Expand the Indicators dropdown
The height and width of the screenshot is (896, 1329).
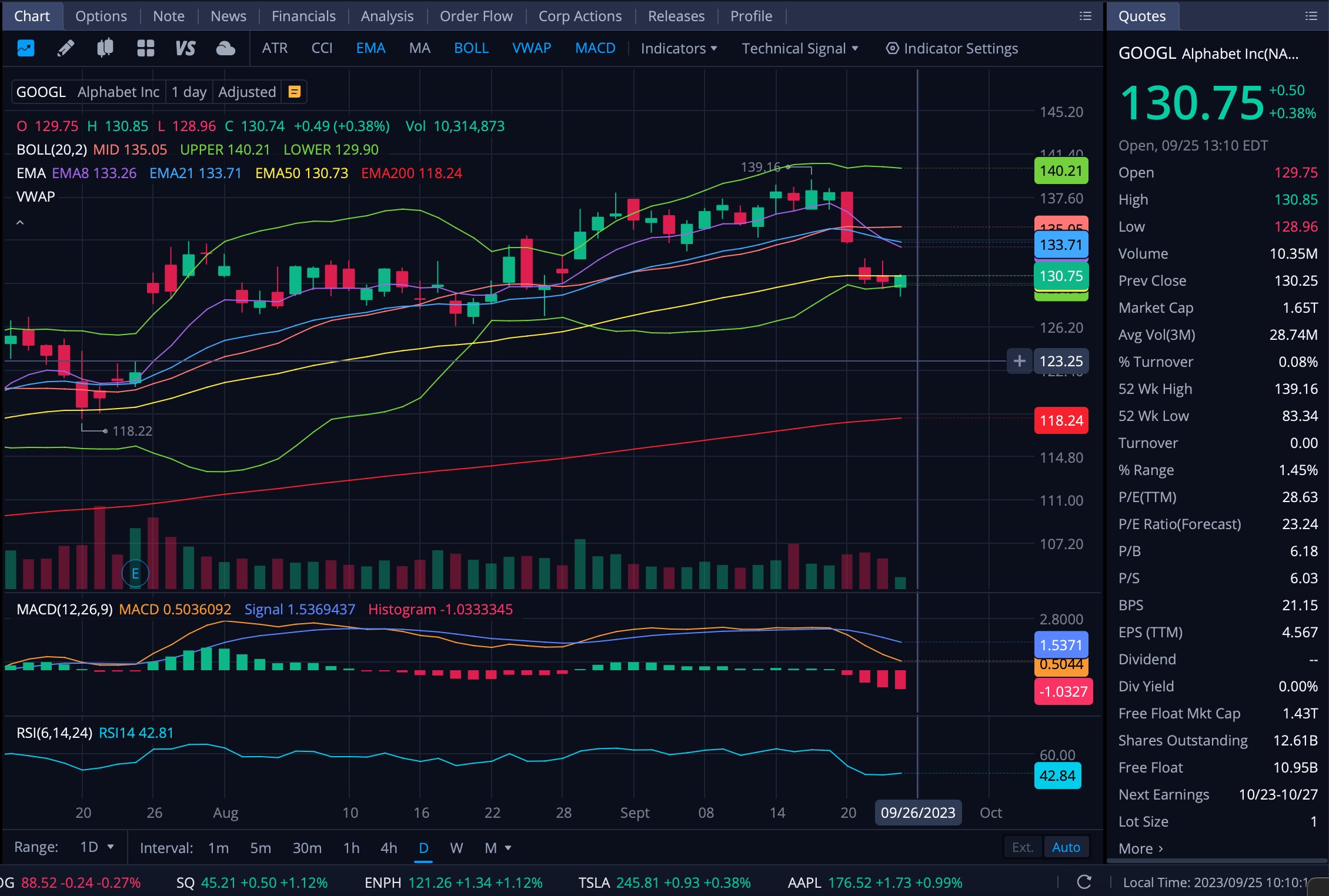679,48
